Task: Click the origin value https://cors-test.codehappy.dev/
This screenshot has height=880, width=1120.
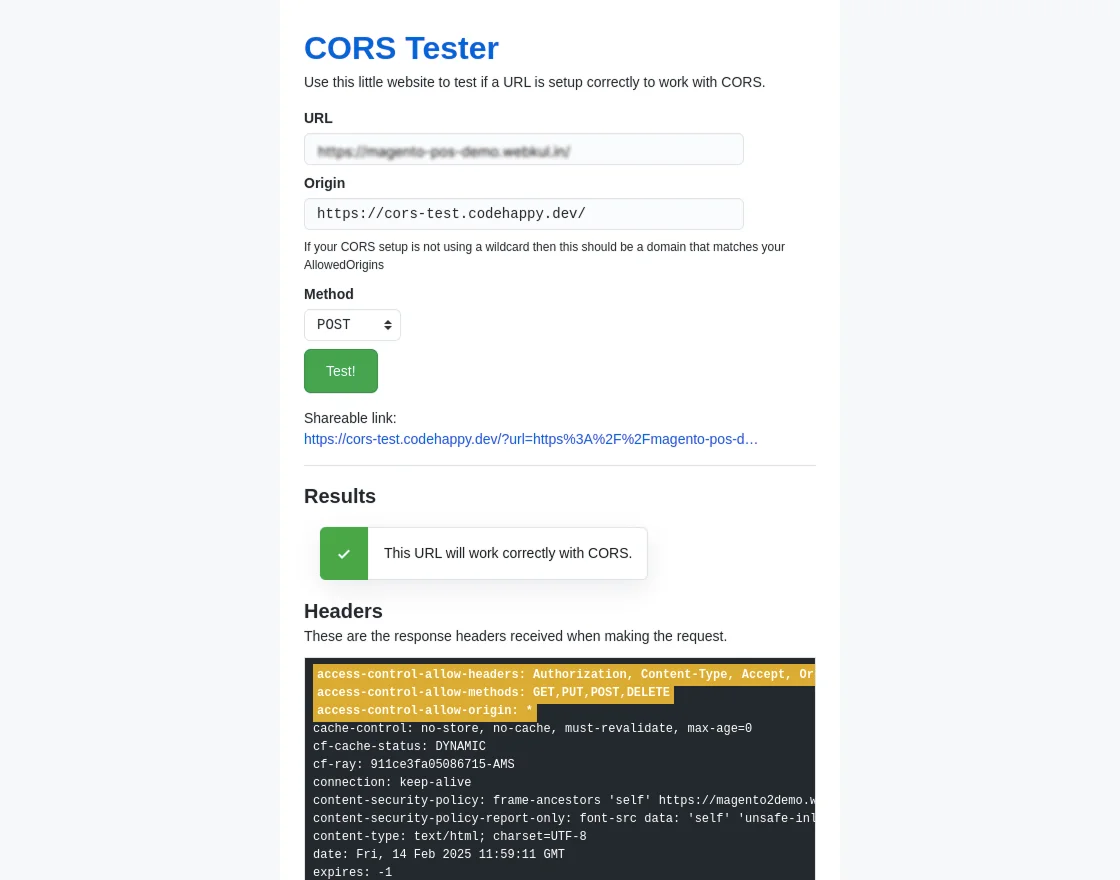Action: [451, 214]
